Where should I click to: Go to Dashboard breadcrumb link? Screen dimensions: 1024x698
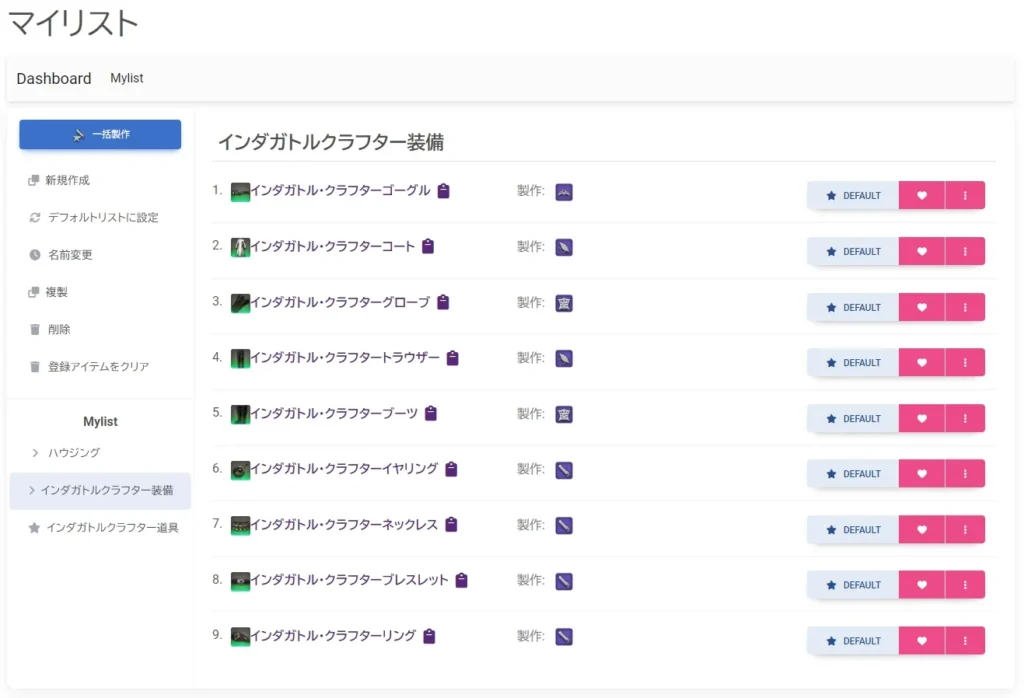click(54, 78)
